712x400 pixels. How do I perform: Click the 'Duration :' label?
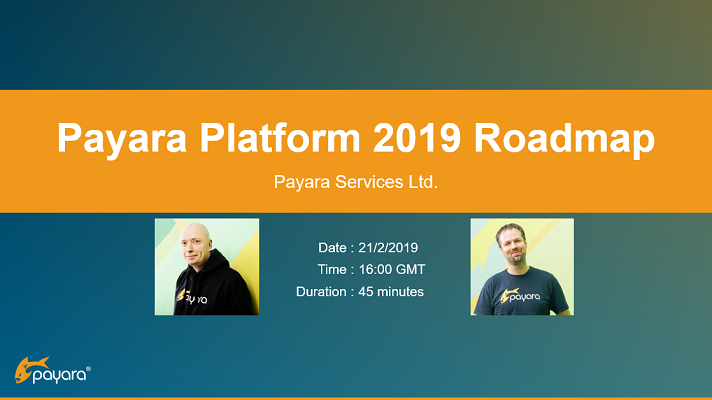(x=325, y=291)
